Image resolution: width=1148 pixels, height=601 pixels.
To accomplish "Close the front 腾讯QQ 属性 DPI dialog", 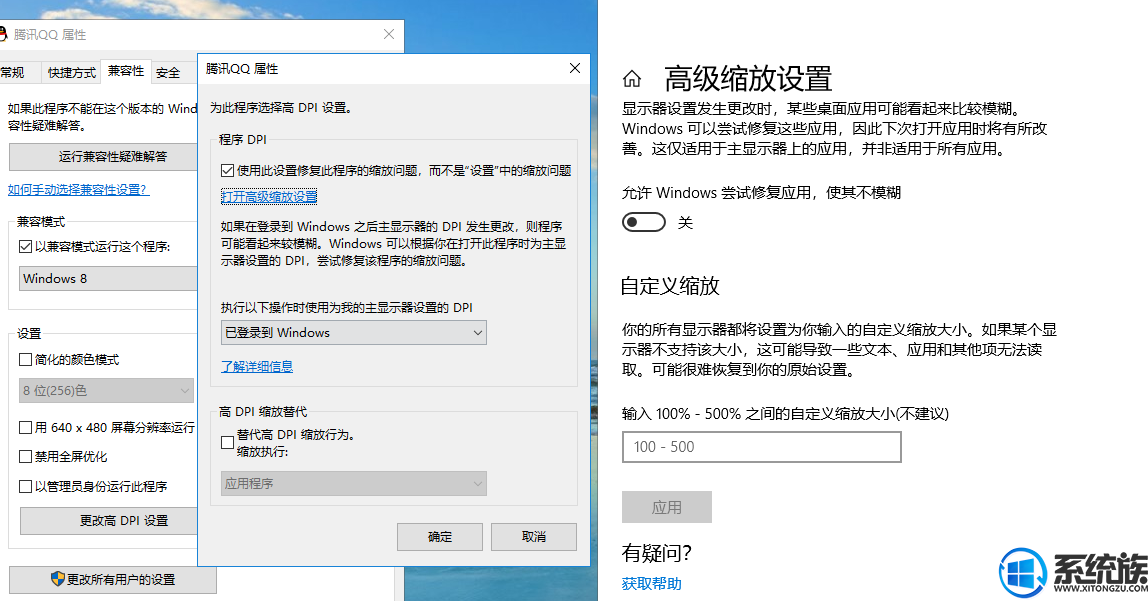I will pos(575,68).
